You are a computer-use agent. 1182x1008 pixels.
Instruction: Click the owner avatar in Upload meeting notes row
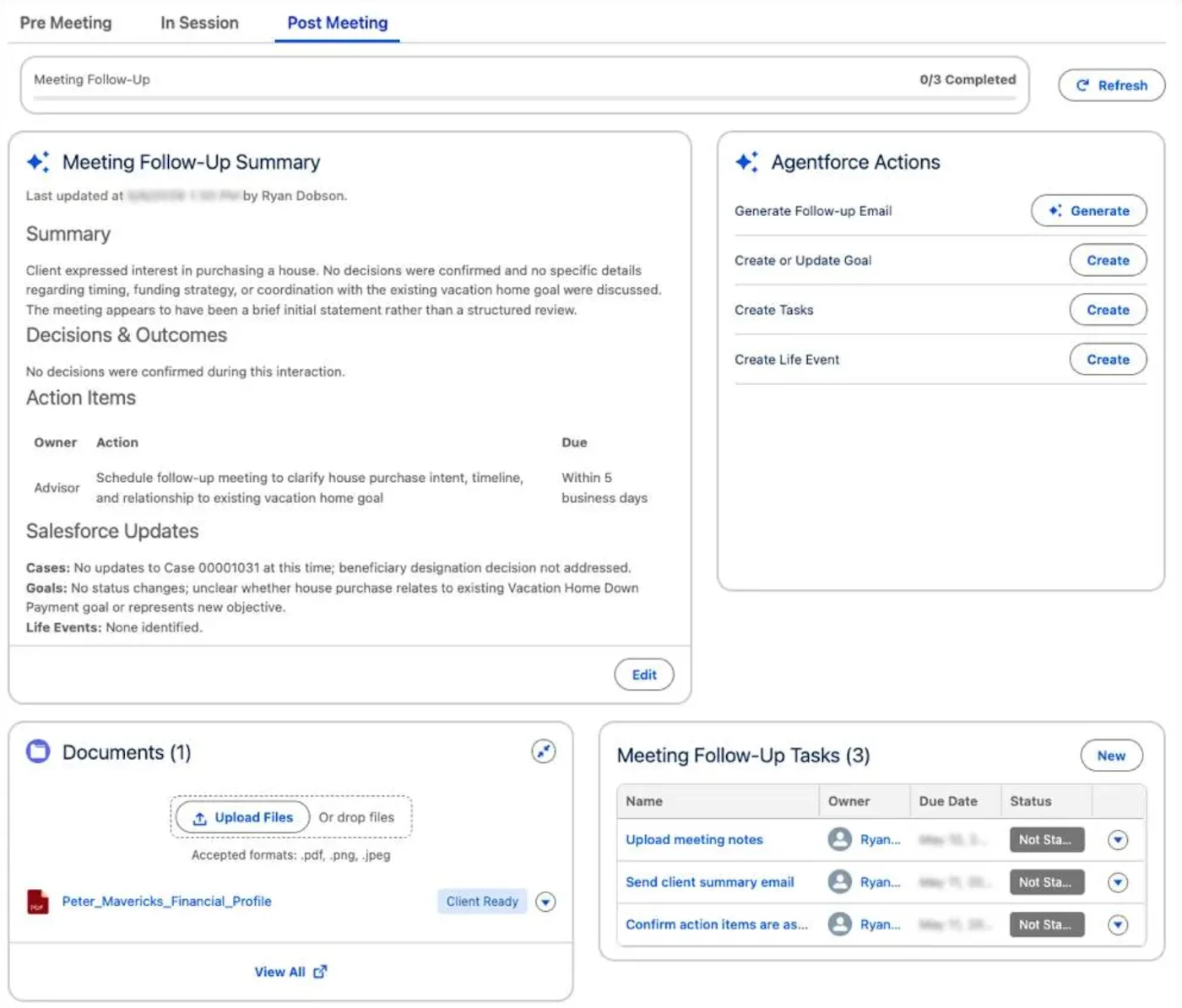point(840,839)
